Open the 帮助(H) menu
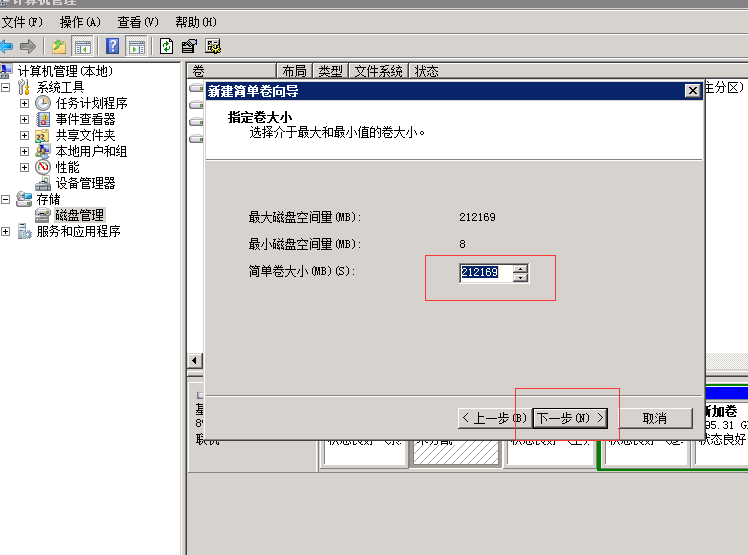Image resolution: width=748 pixels, height=555 pixels. point(196,22)
